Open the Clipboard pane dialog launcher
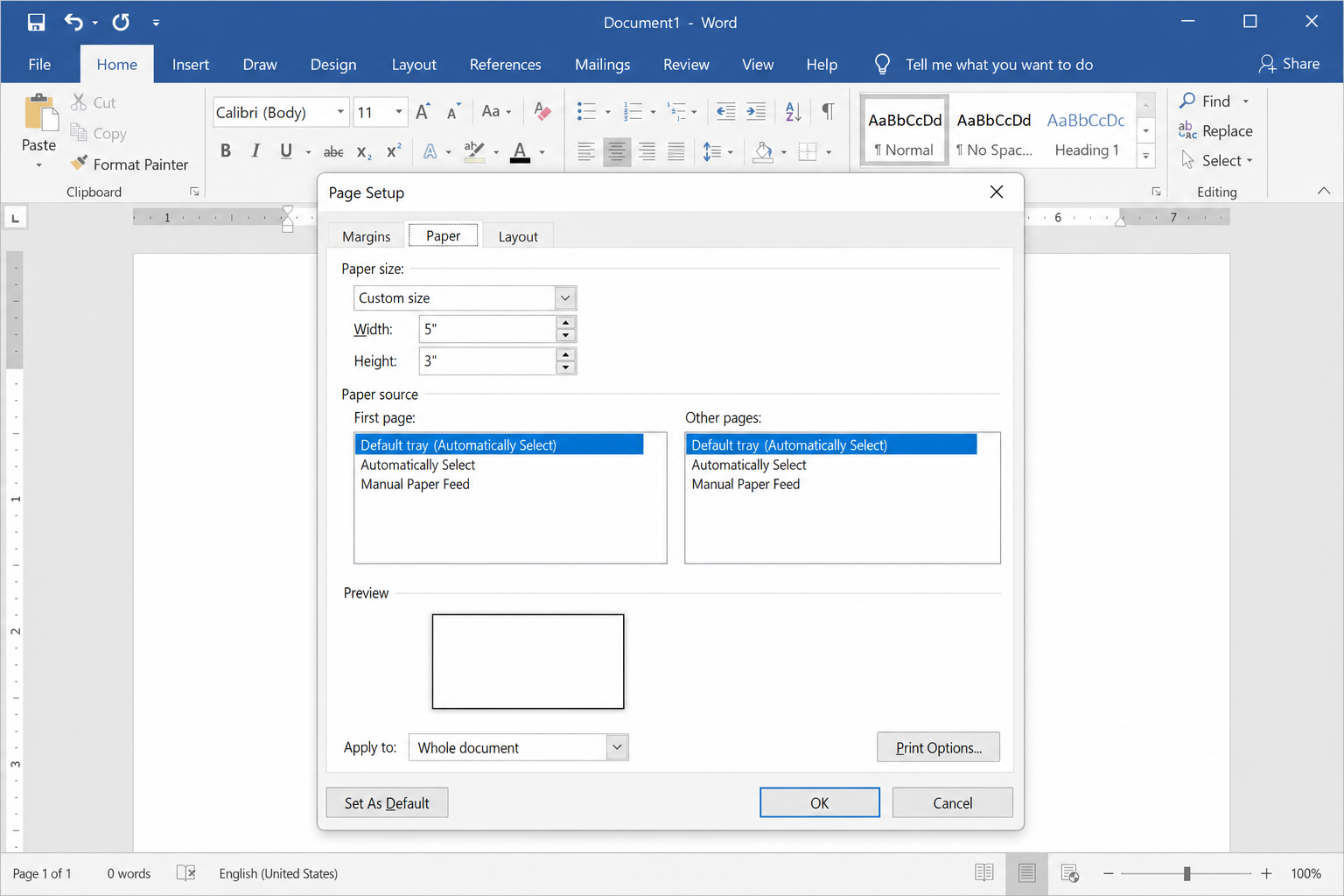 [x=194, y=192]
